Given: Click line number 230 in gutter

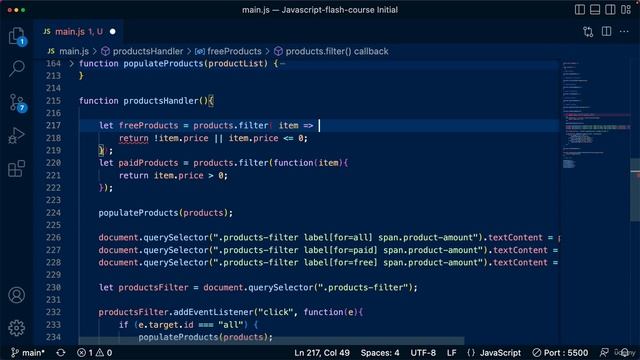Looking at the screenshot, I should point(53,287).
